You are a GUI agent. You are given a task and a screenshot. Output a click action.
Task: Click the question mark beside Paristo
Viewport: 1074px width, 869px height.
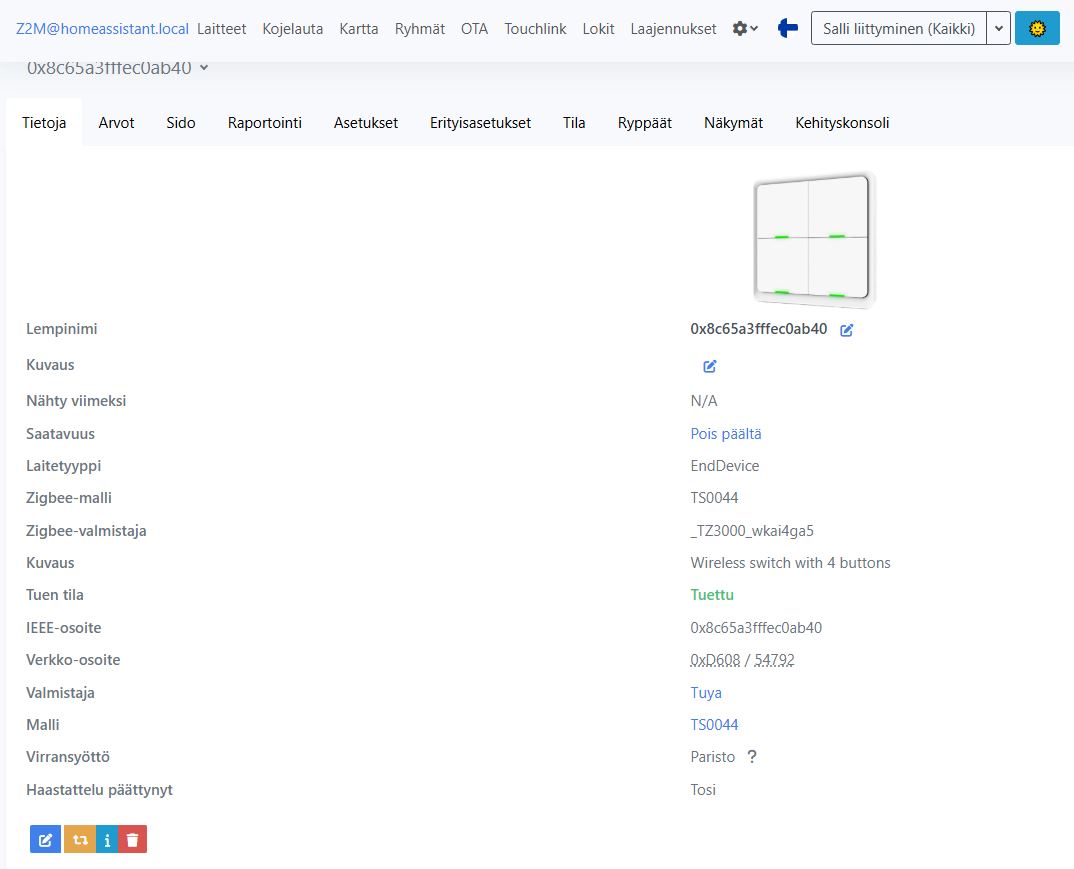pyautogui.click(x=752, y=757)
